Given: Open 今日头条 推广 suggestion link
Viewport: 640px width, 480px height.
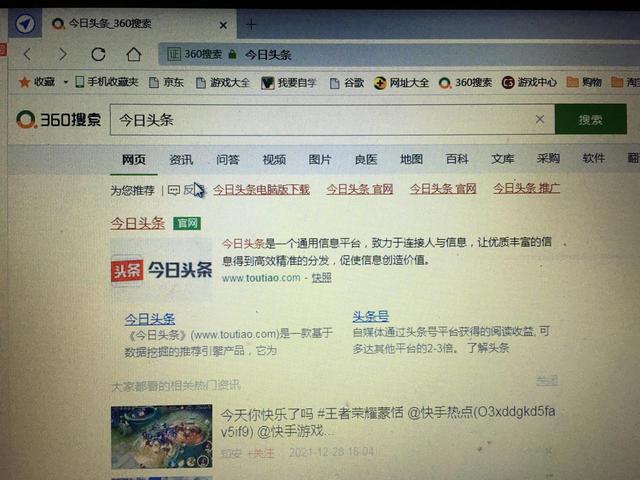Looking at the screenshot, I should coord(526,188).
